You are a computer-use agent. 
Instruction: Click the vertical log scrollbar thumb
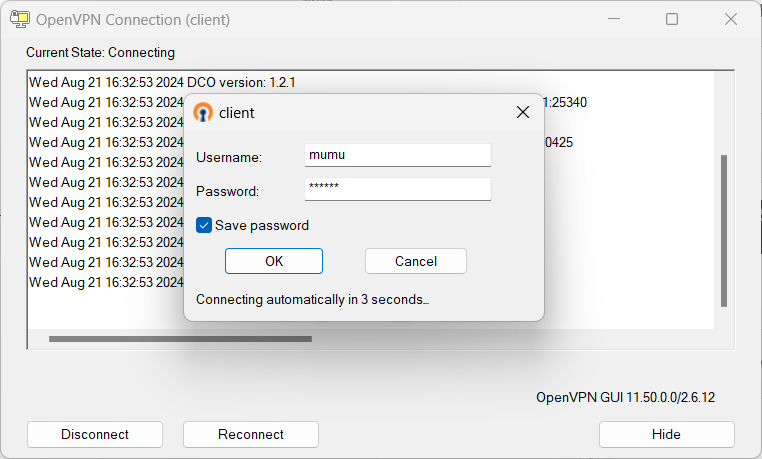tap(724, 230)
